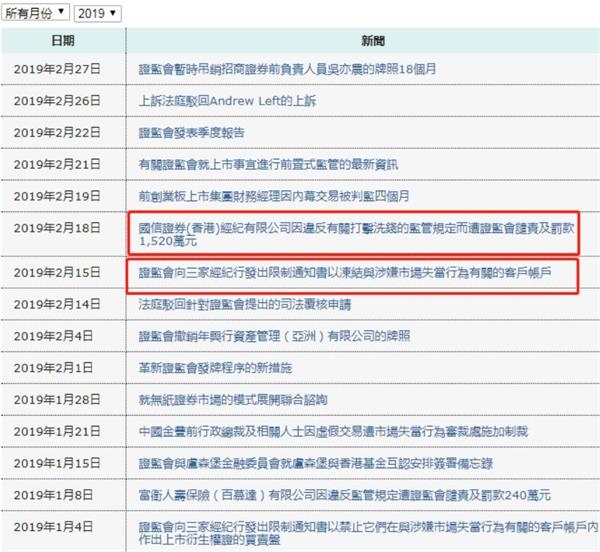Open the 21 Feb front-loaded regulation news

click(x=268, y=164)
